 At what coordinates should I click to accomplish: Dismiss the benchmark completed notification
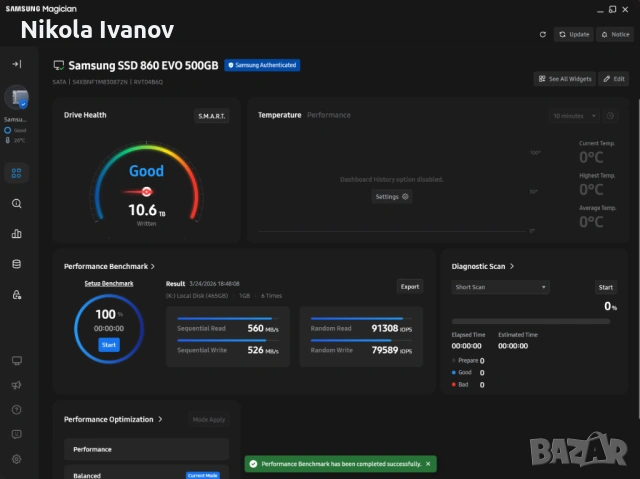428,464
